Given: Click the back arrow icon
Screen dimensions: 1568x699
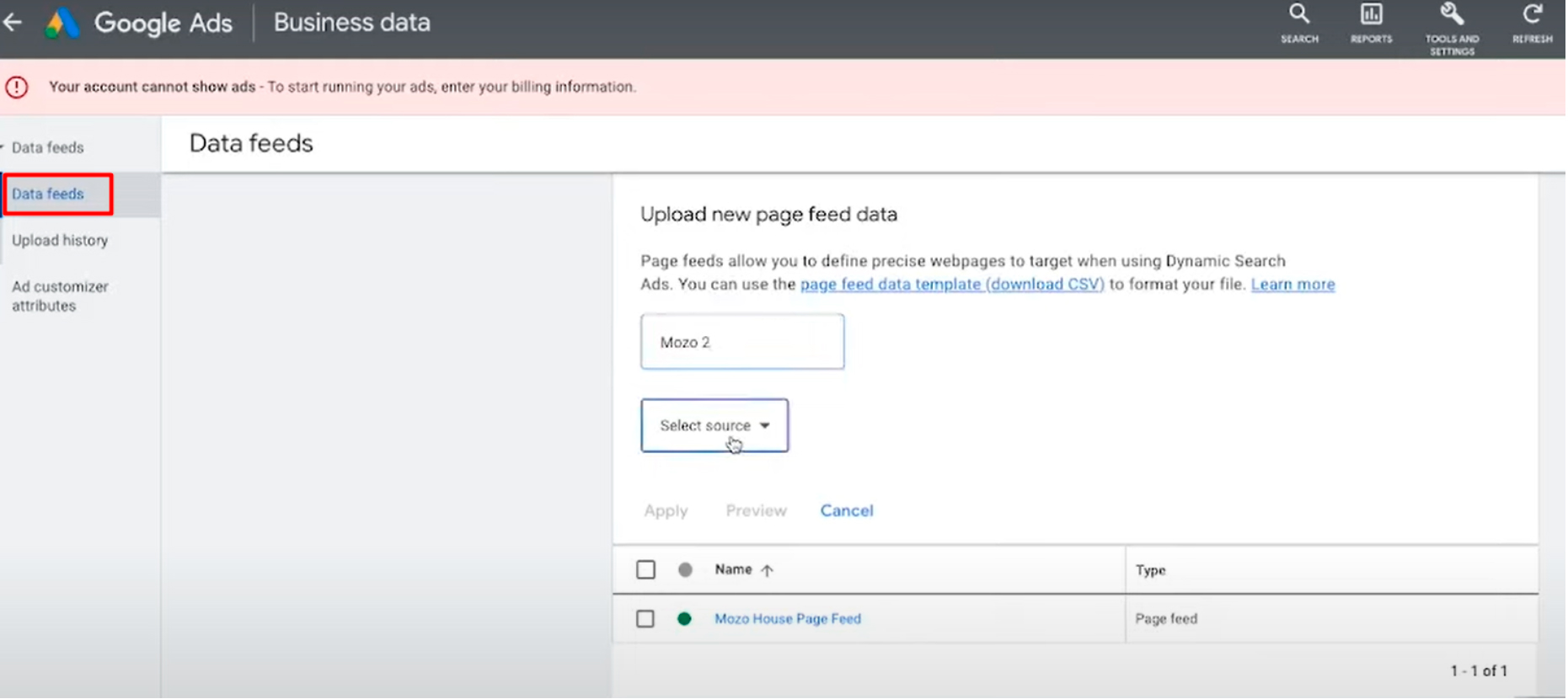Looking at the screenshot, I should [13, 22].
